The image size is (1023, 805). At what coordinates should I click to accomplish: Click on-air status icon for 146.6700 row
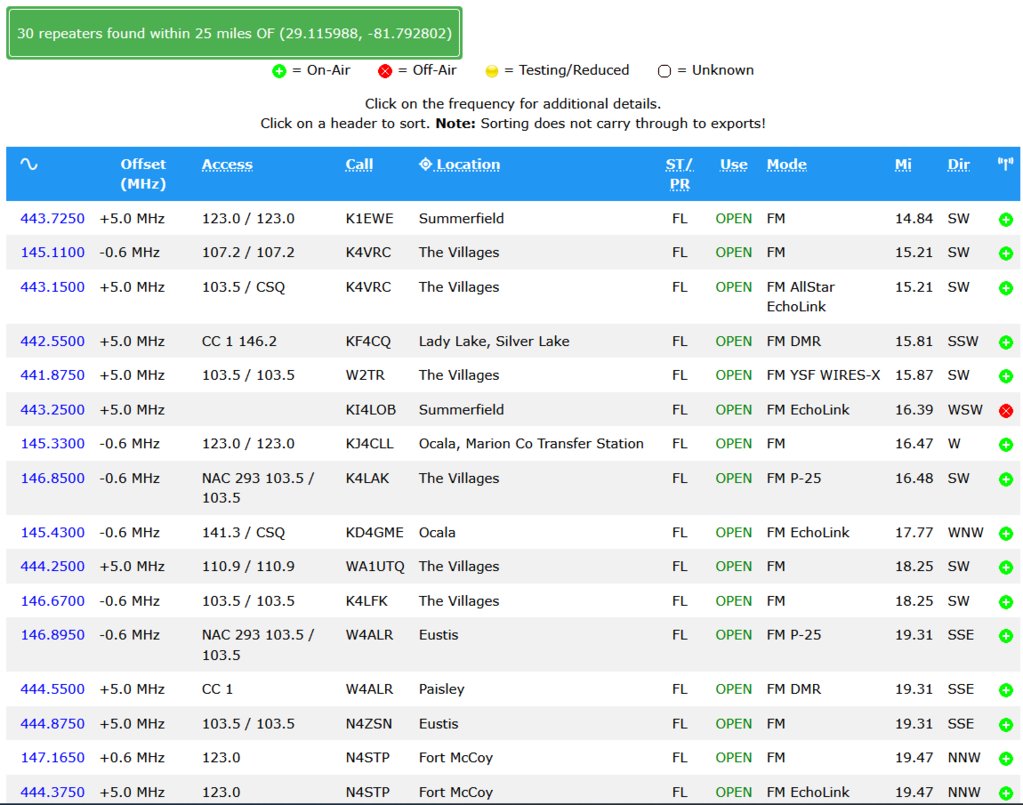point(1005,602)
